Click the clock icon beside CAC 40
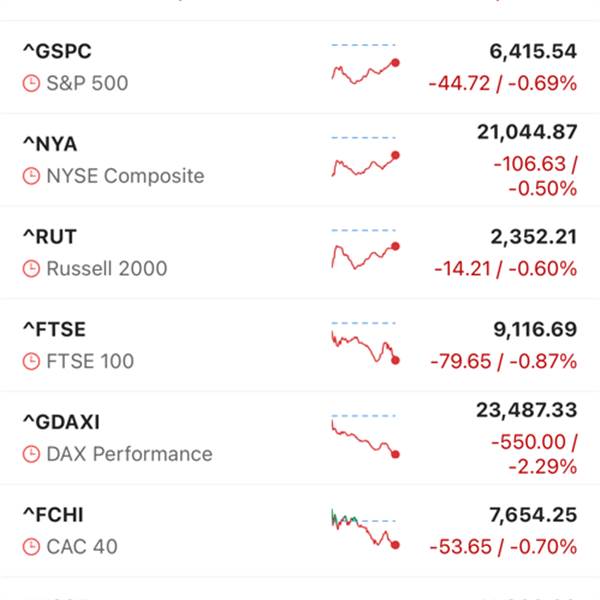The width and height of the screenshot is (600, 600). (x=31, y=547)
